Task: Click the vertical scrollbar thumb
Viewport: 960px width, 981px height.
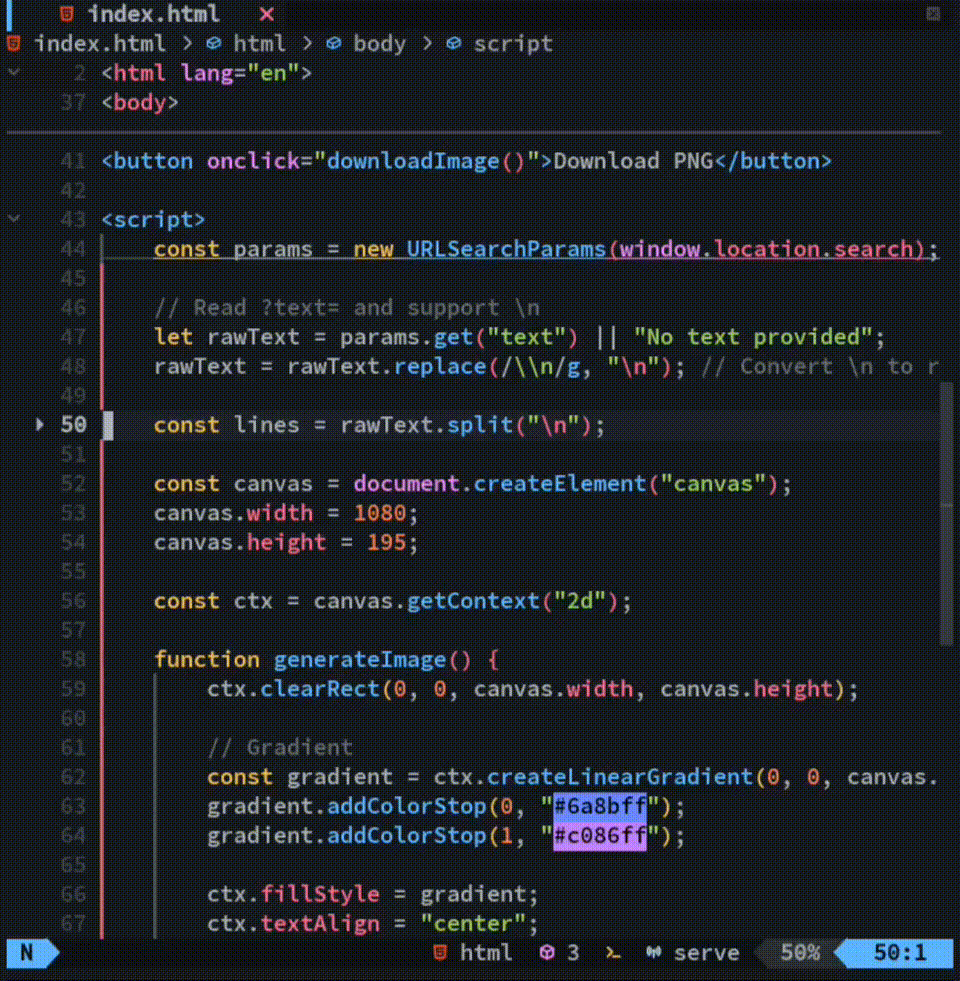Action: pos(947,514)
